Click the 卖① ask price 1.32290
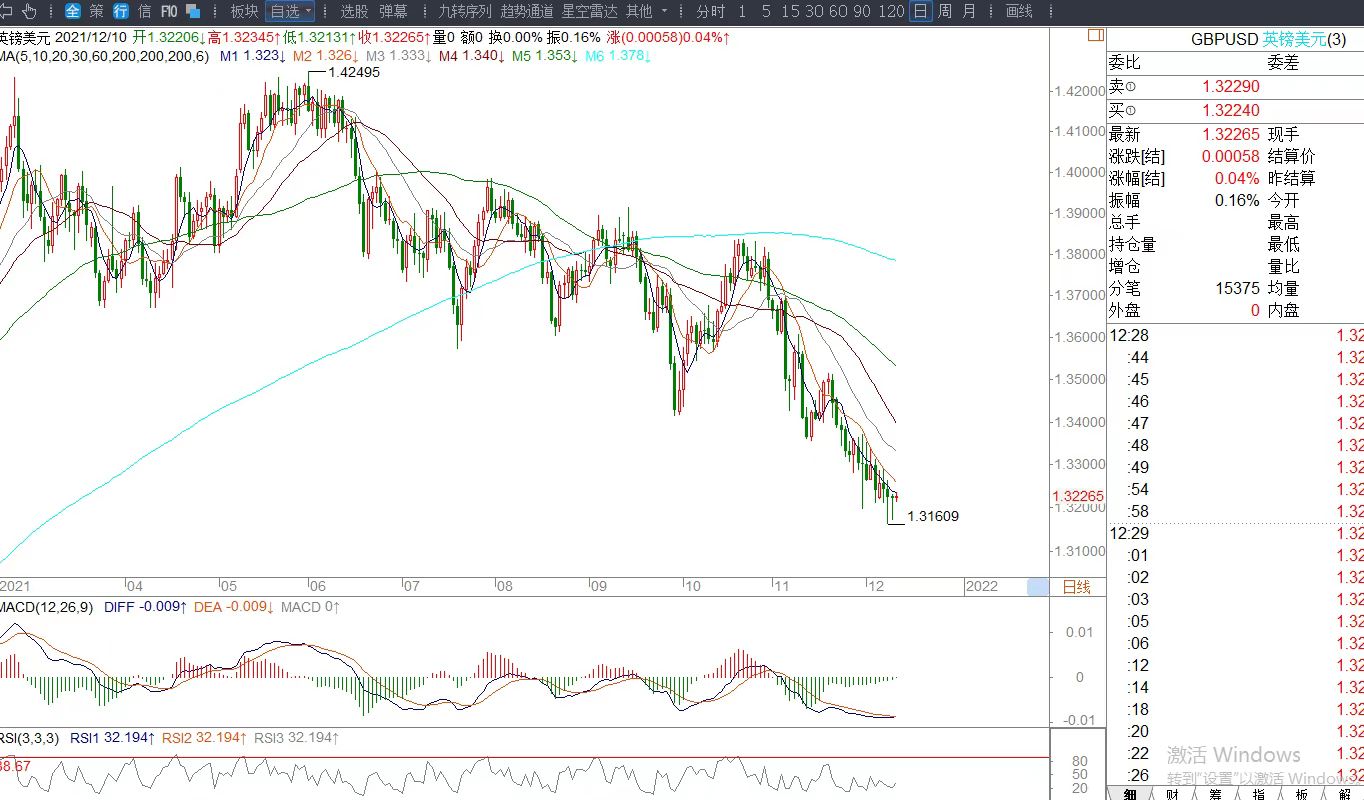The width and height of the screenshot is (1364, 800). [1231, 88]
